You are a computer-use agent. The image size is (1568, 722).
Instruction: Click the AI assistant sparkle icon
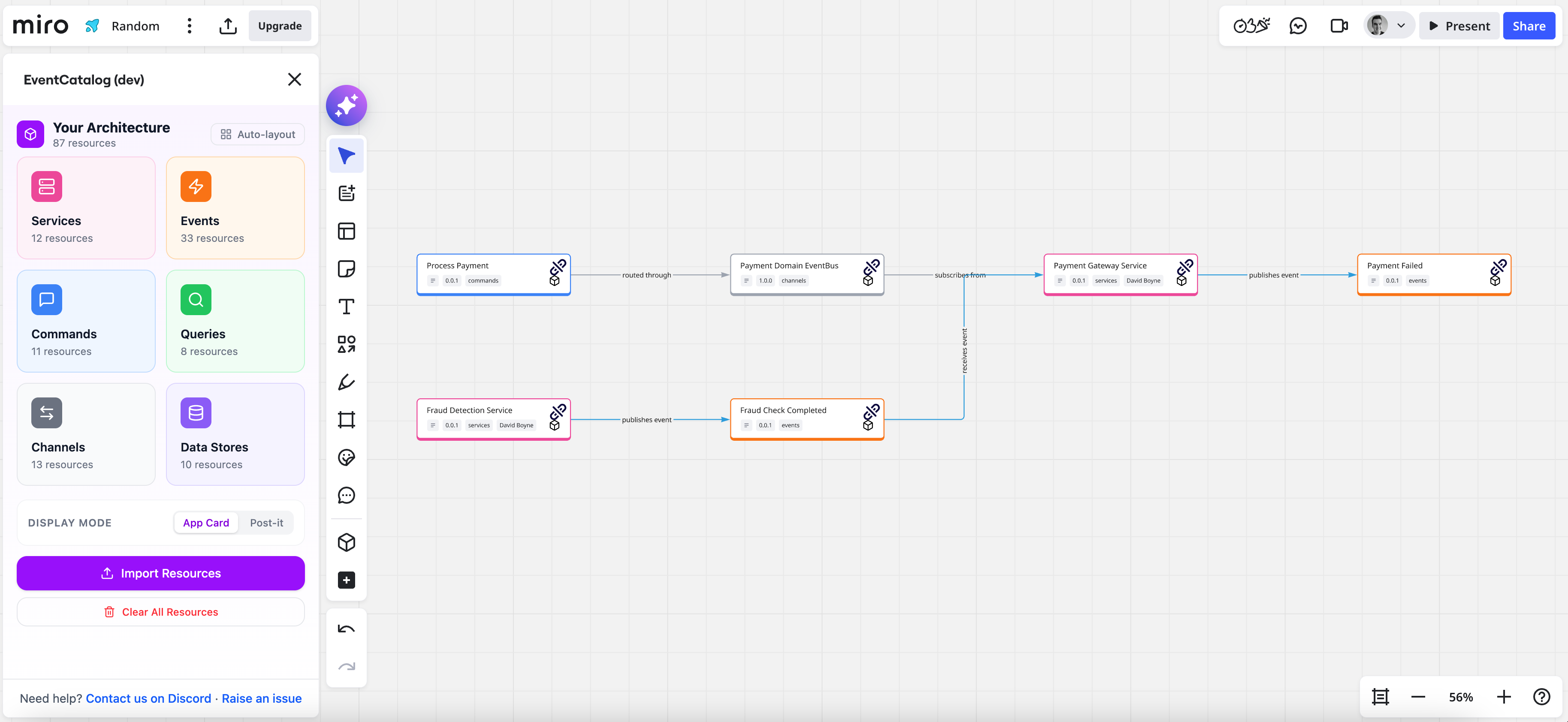pos(346,105)
